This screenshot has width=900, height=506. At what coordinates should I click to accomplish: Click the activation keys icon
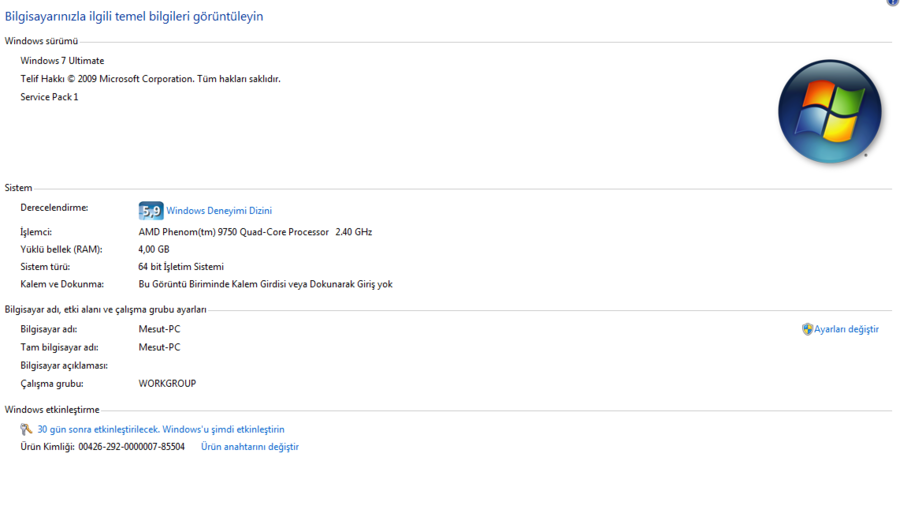click(x=27, y=430)
